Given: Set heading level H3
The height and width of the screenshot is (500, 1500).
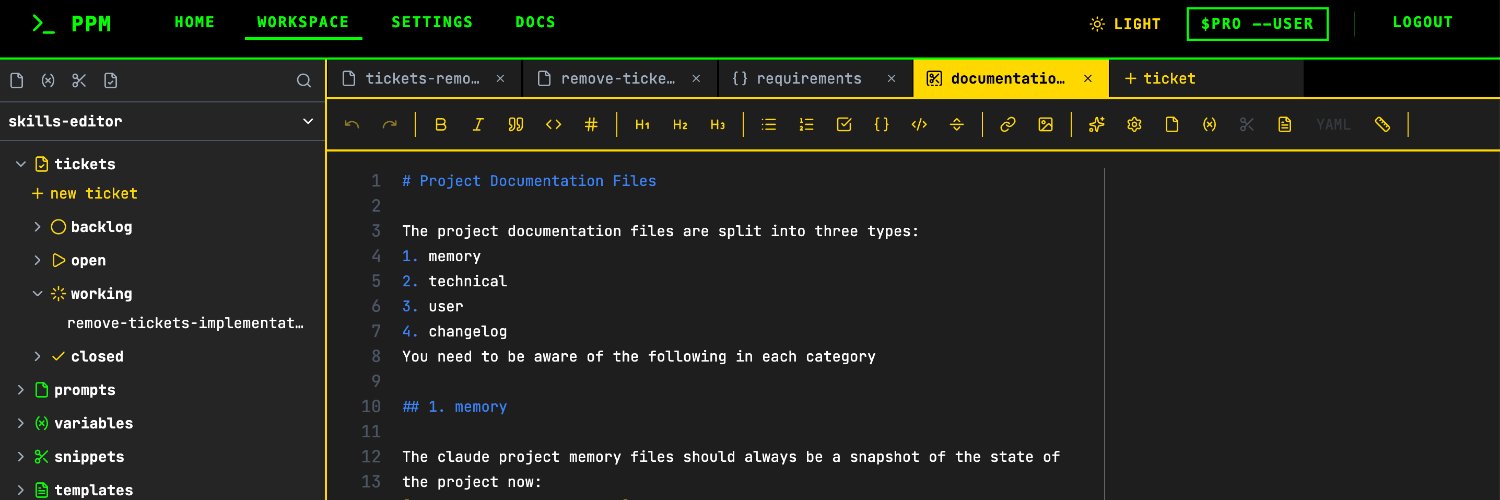Looking at the screenshot, I should click(x=718, y=125).
